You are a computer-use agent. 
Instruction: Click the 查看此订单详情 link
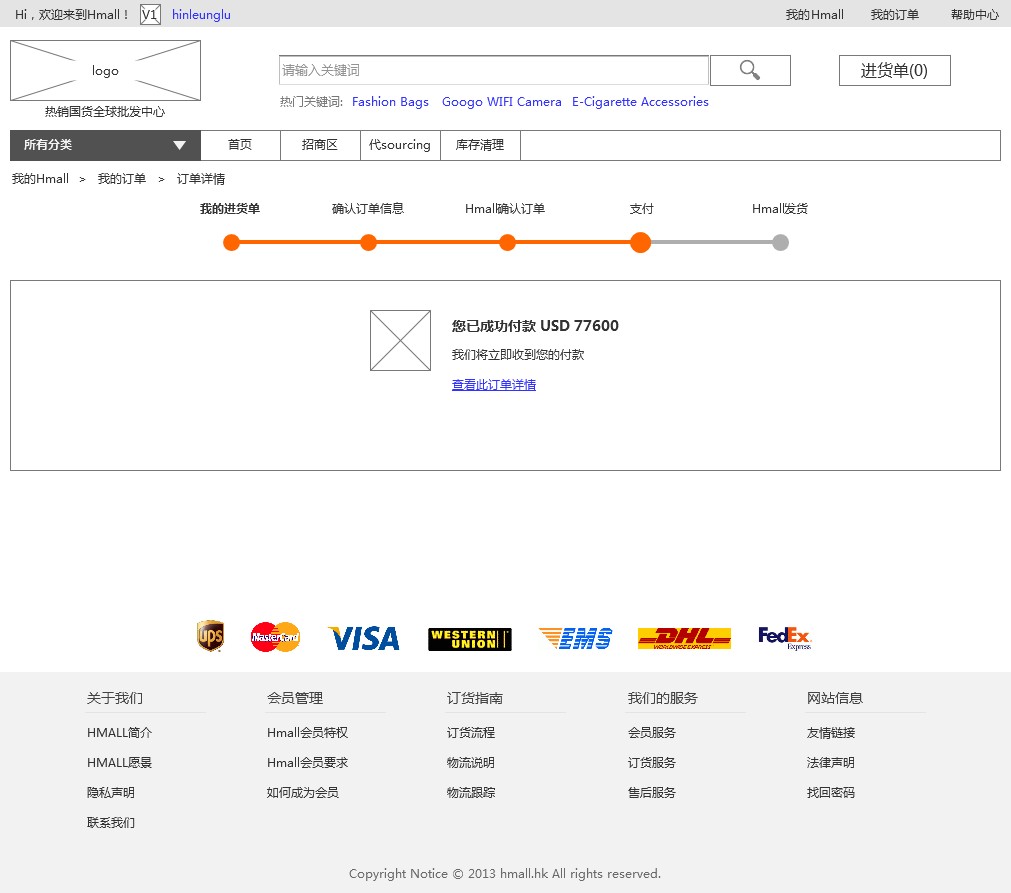point(494,385)
